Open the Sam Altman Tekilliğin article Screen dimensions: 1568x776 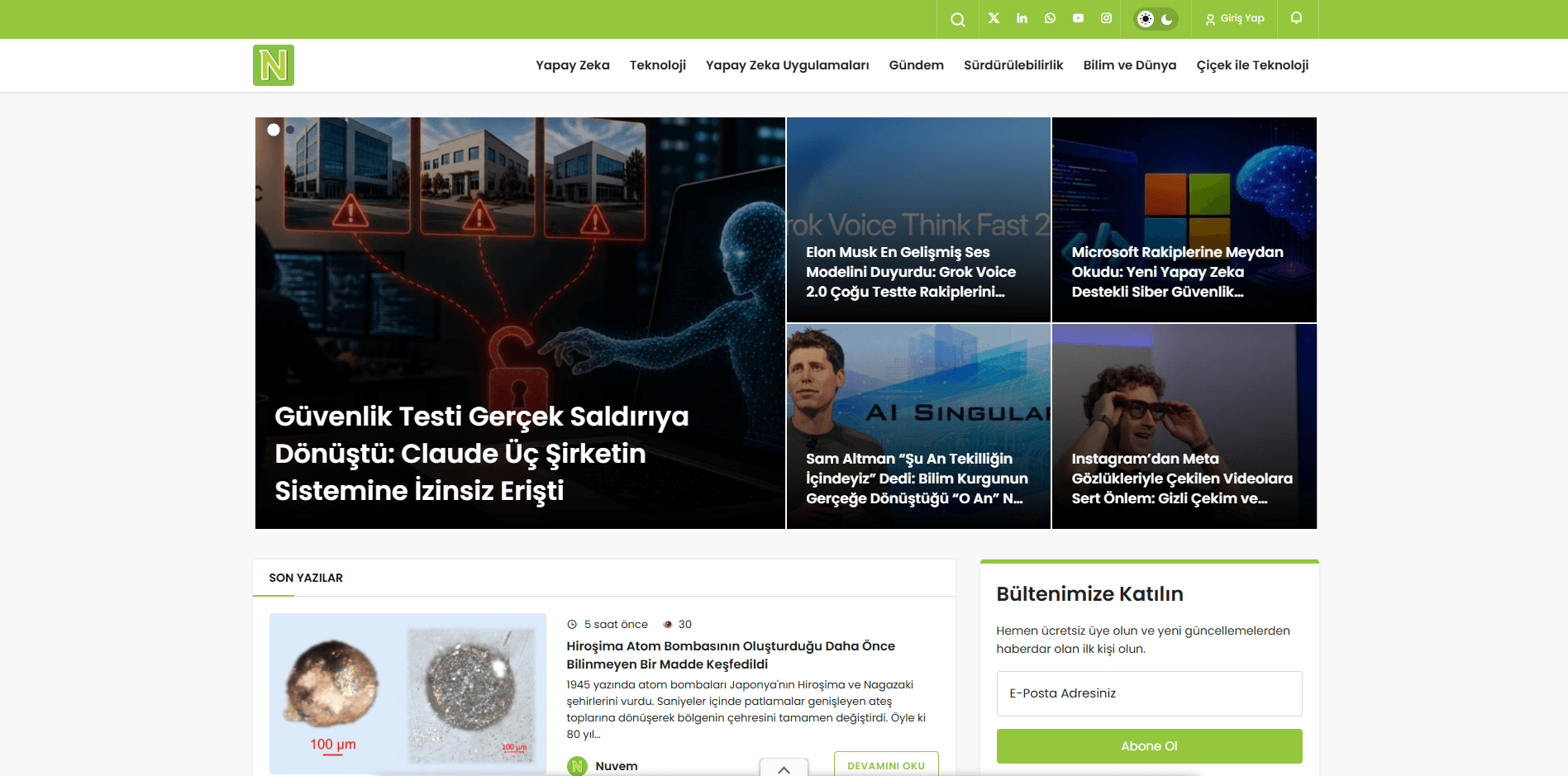pyautogui.click(x=917, y=478)
